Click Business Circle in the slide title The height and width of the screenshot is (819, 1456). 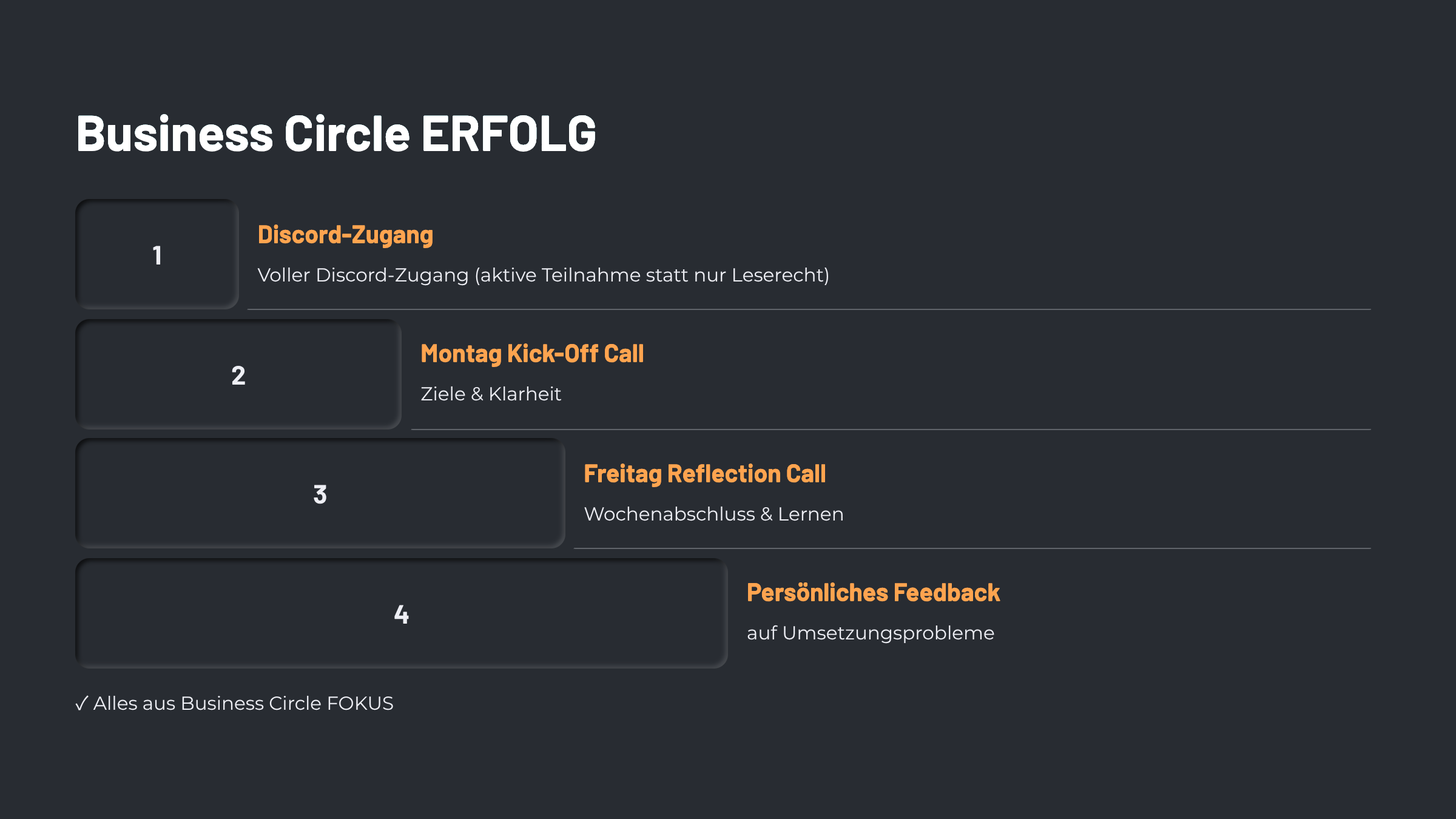click(243, 134)
